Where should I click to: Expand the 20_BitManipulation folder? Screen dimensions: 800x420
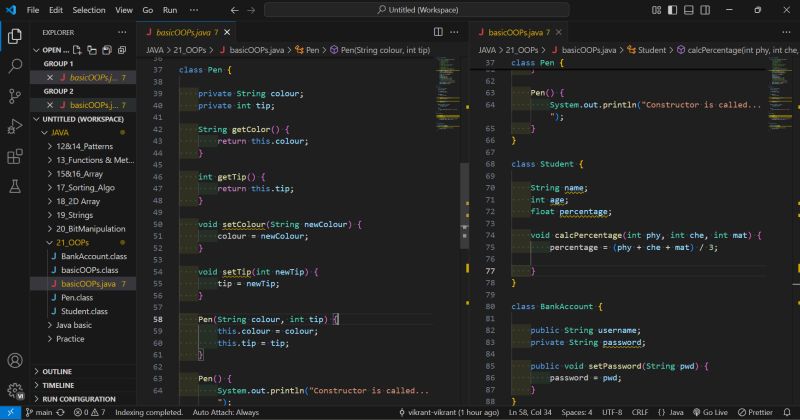49,229
